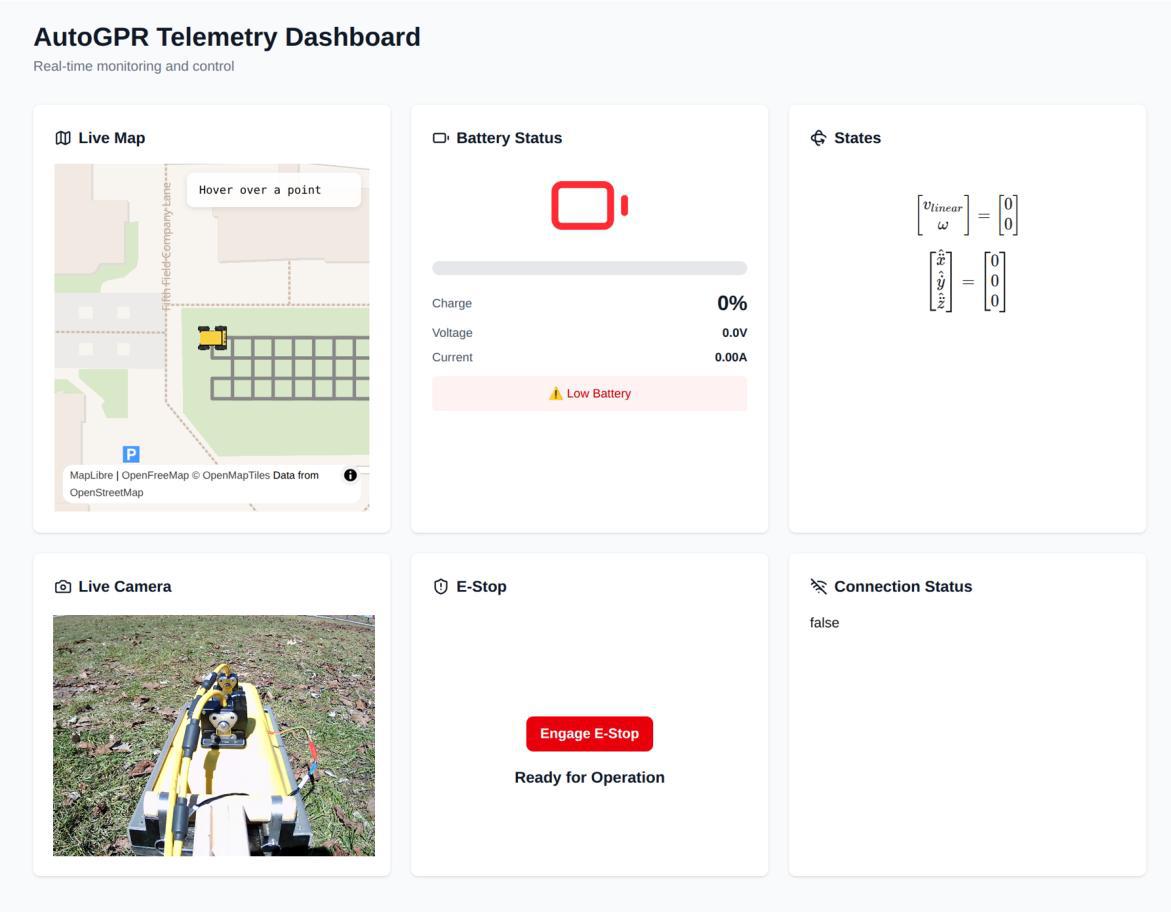The width and height of the screenshot is (1171, 912).
Task: Toggle the map attribution info button
Action: pos(350,475)
